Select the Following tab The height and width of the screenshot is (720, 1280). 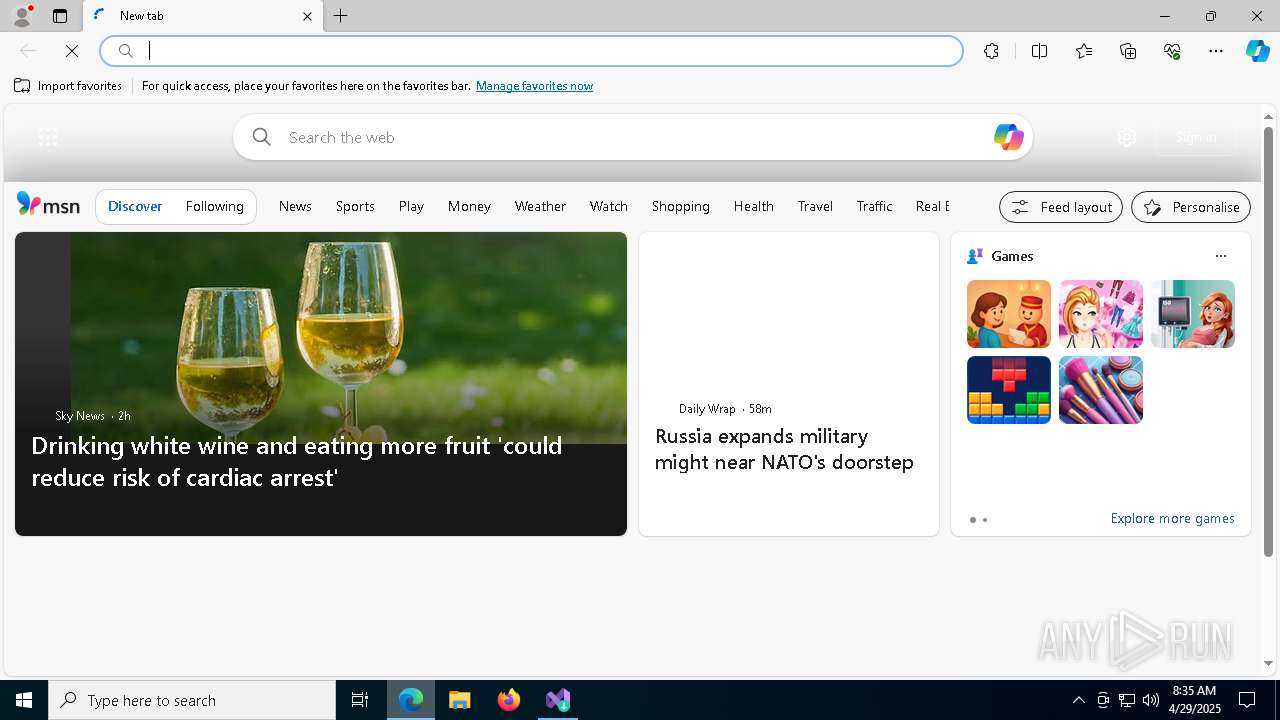pos(215,206)
